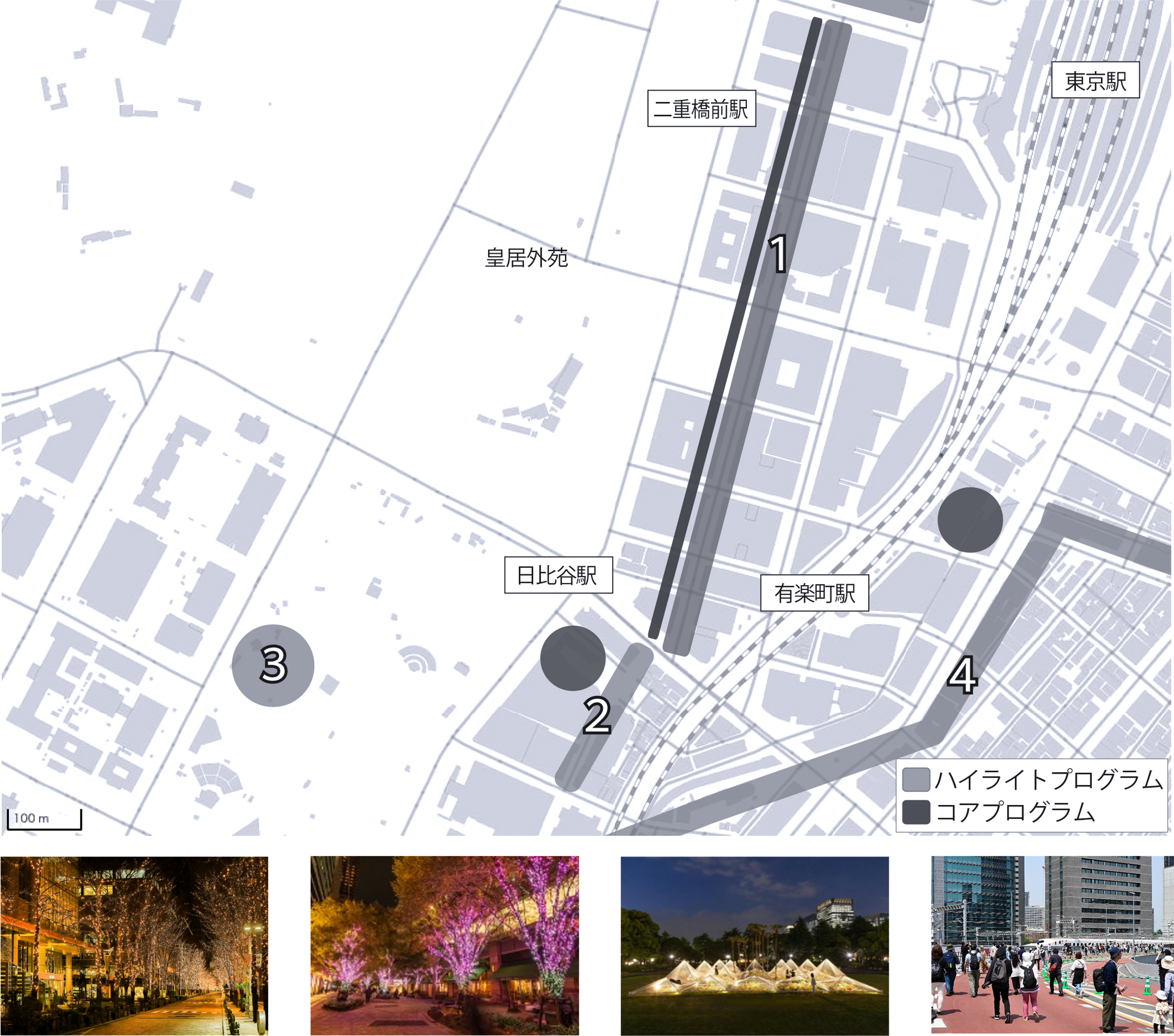Click the 二重橋前駅 station label

point(701,109)
